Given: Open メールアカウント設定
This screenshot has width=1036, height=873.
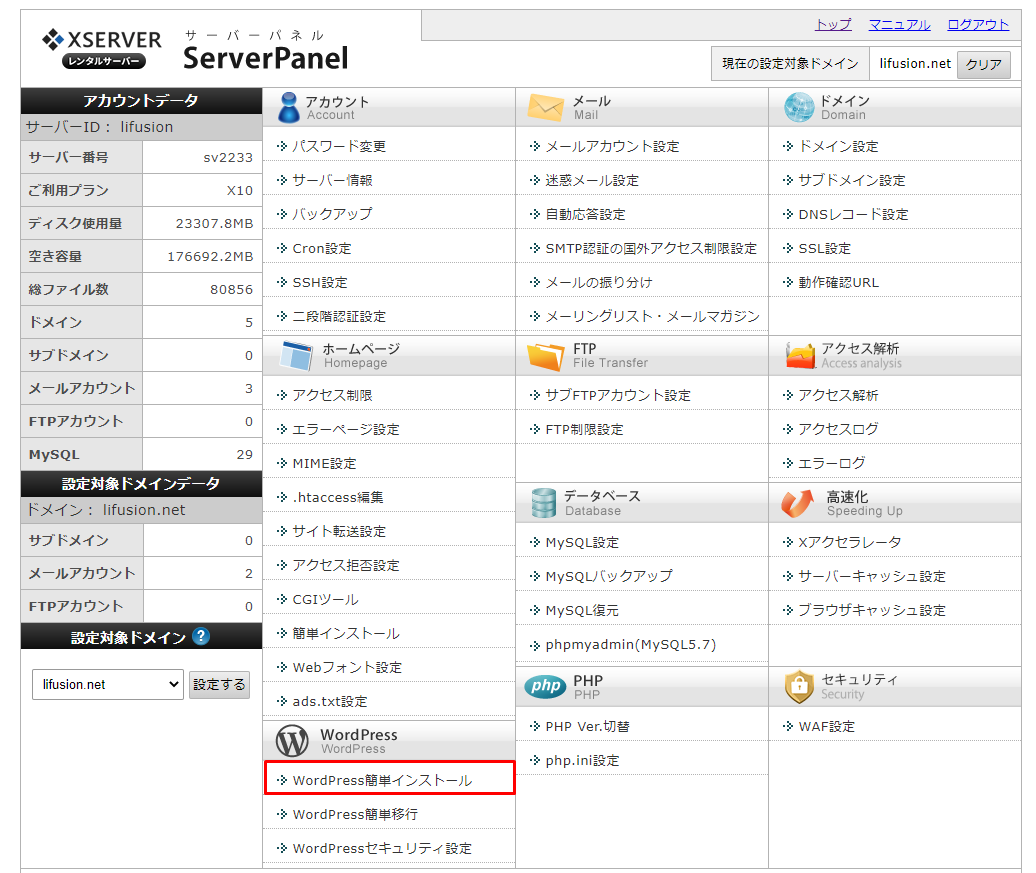Looking at the screenshot, I should 612,146.
